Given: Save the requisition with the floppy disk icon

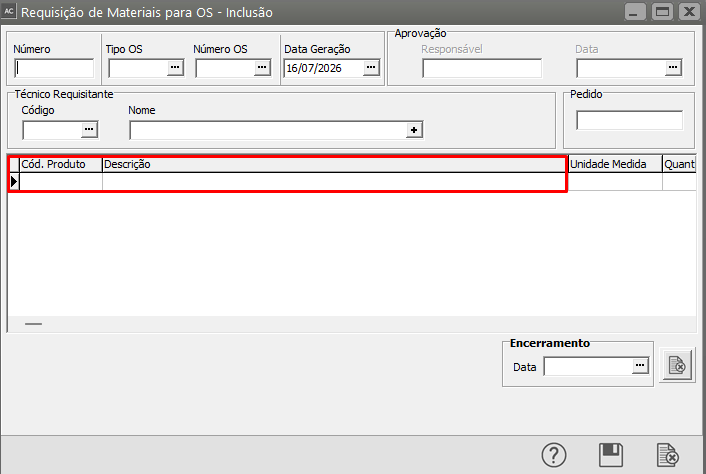Looking at the screenshot, I should [611, 455].
